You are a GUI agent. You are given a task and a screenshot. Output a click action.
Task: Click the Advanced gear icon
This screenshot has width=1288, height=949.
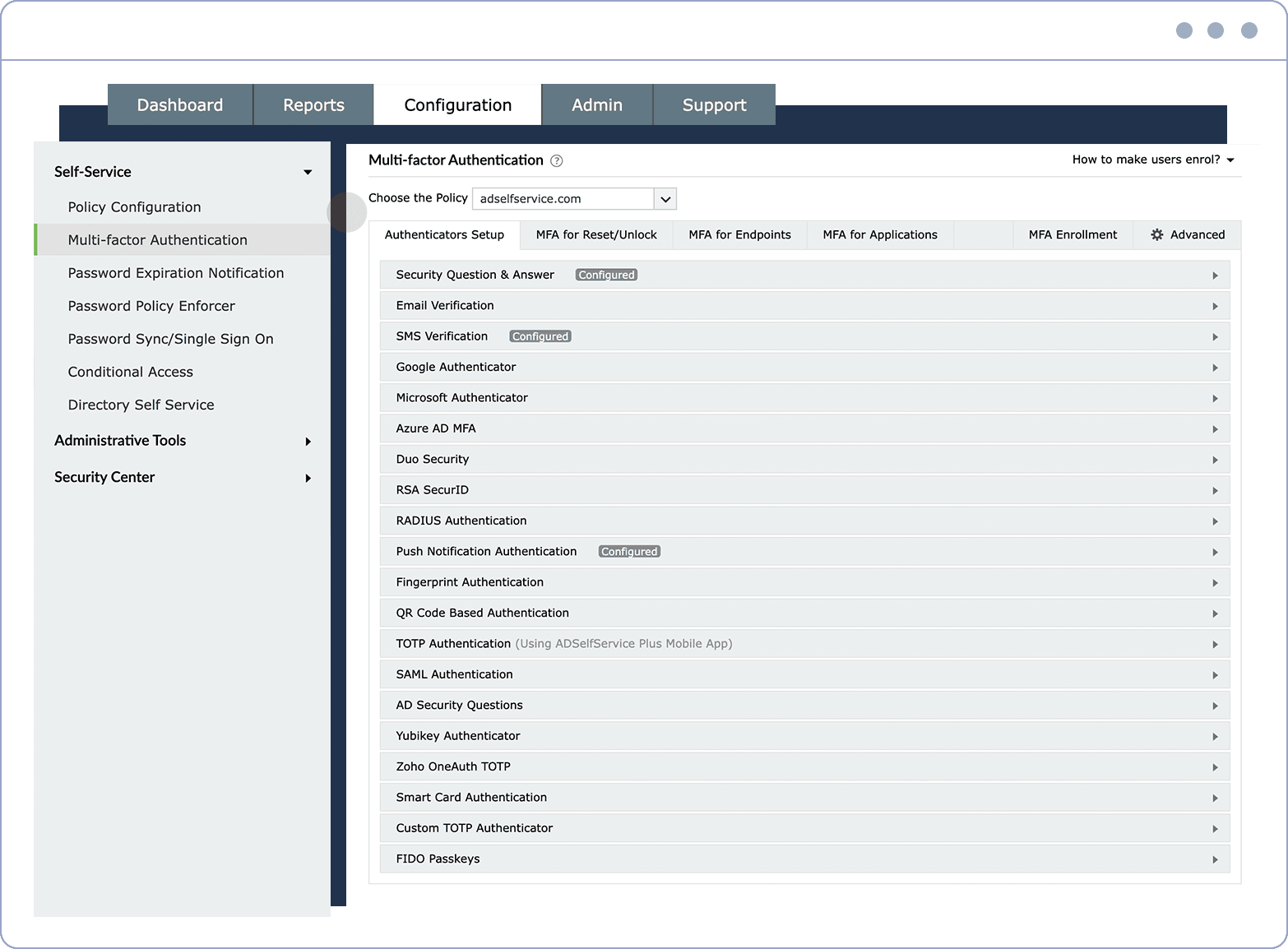[x=1157, y=235]
